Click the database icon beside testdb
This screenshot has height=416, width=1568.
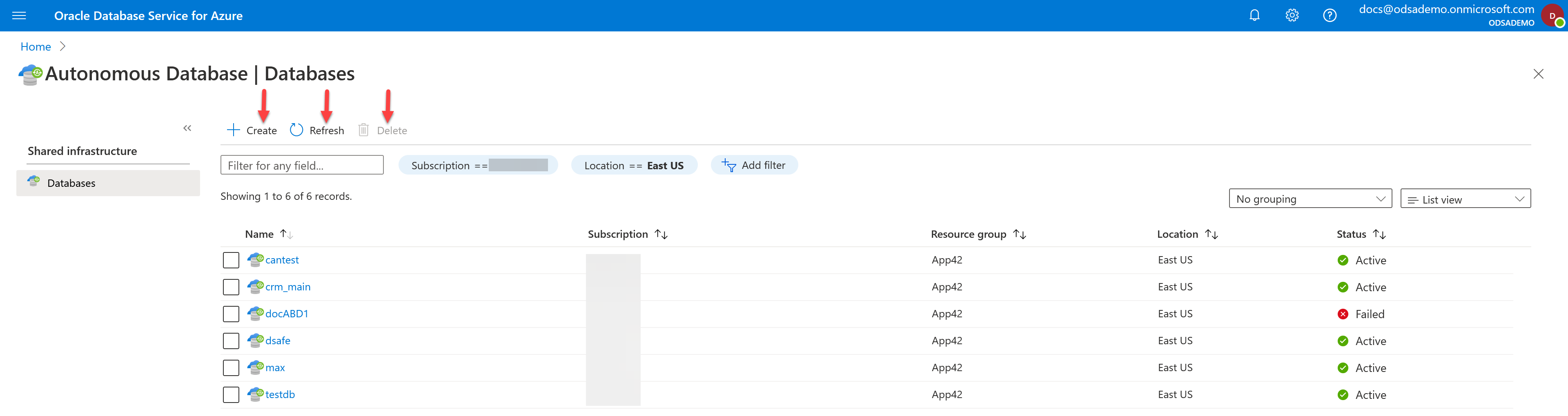pyautogui.click(x=256, y=394)
